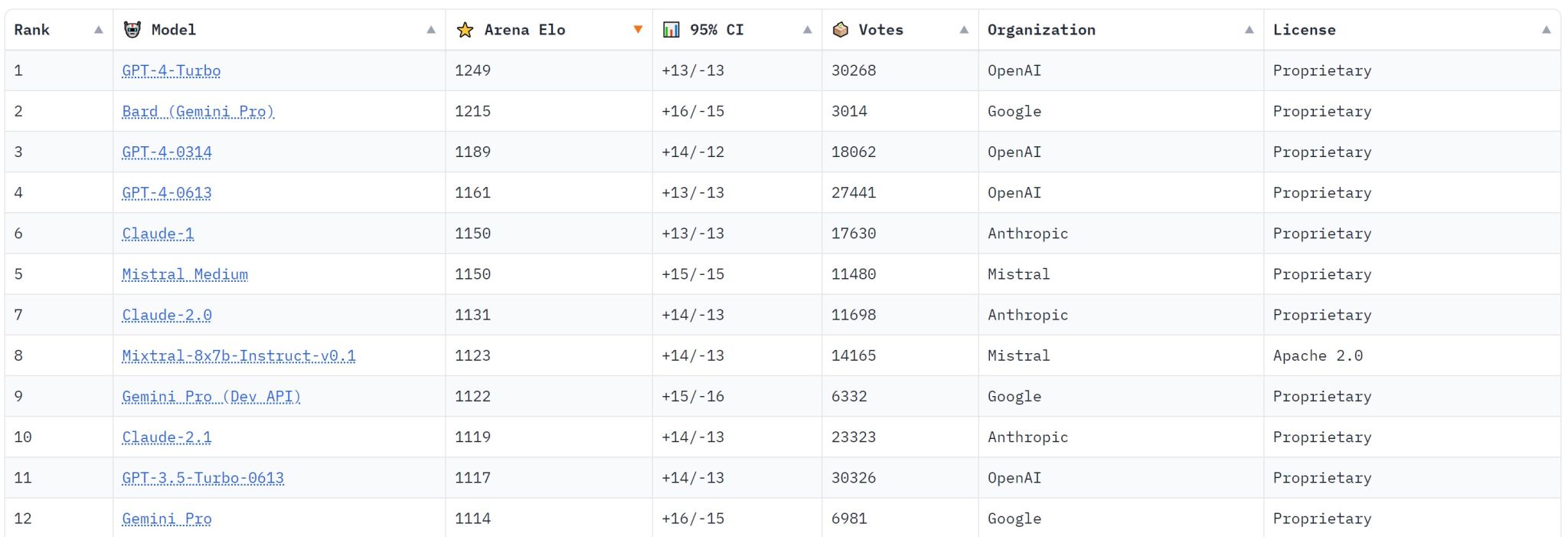Click the Organization column header label
The width and height of the screenshot is (1568, 537).
[x=1041, y=30]
